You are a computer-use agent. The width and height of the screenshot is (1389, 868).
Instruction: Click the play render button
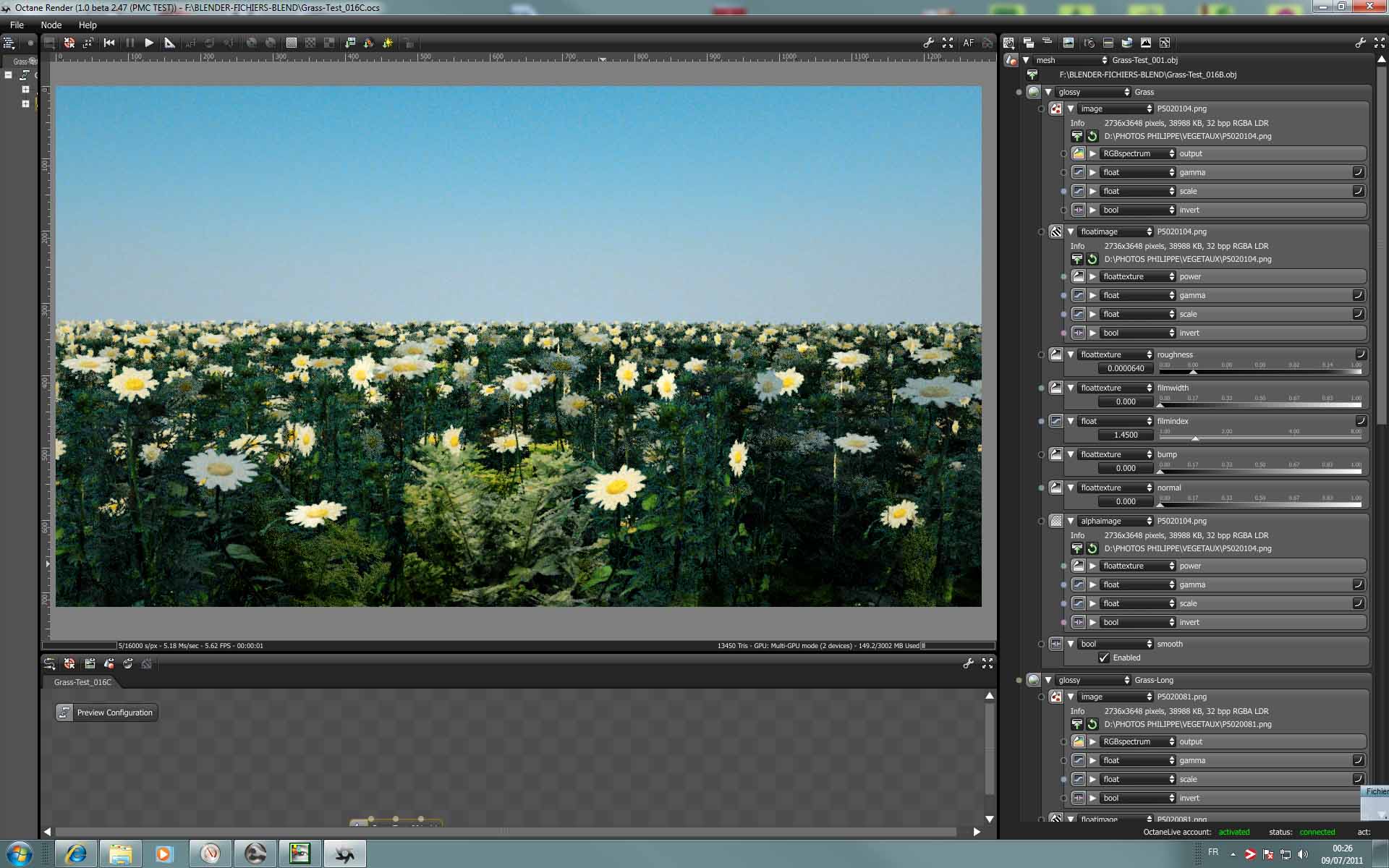pyautogui.click(x=149, y=43)
